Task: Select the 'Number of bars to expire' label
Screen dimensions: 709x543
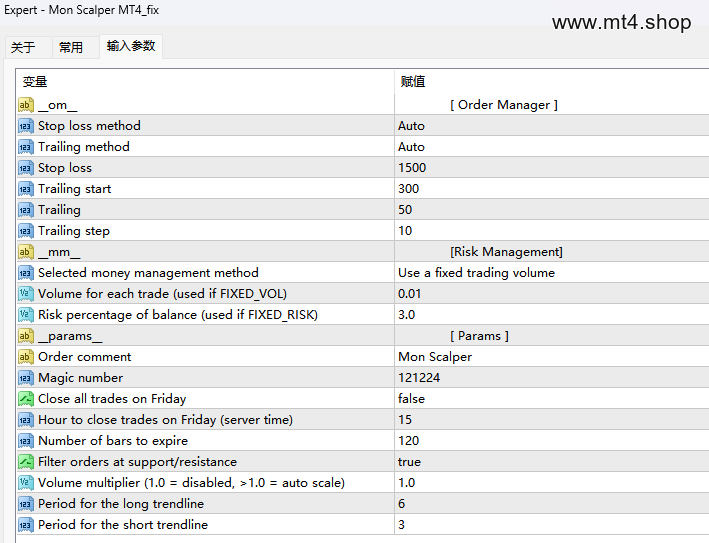Action: coord(113,441)
